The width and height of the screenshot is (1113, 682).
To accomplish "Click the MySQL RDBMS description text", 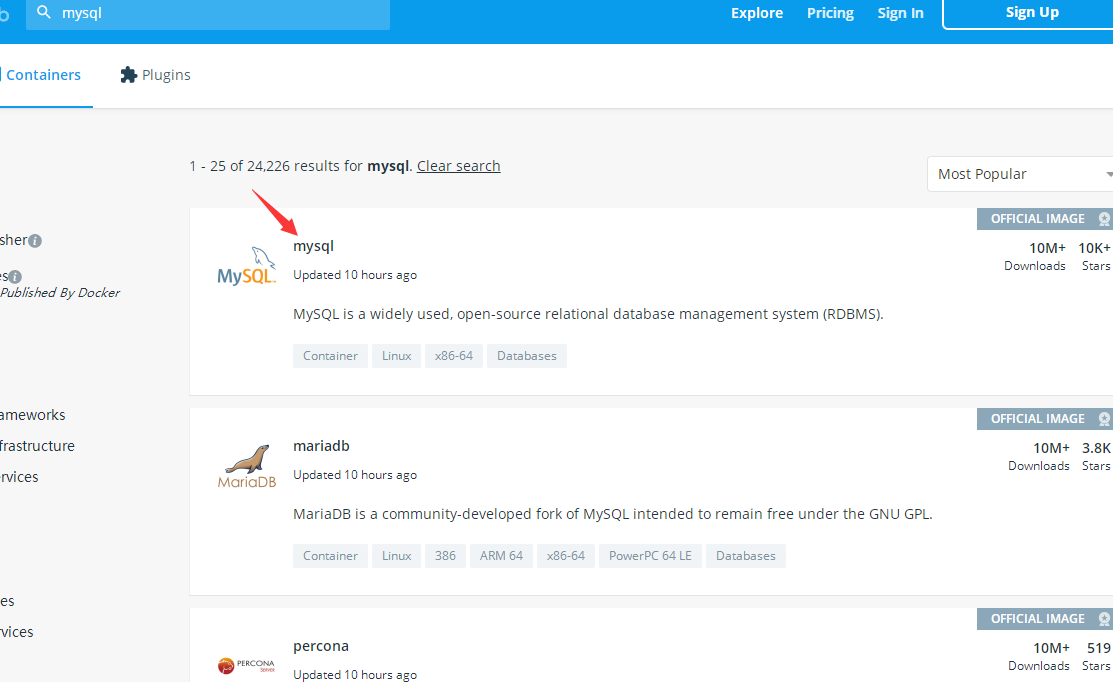I will pyautogui.click(x=588, y=314).
